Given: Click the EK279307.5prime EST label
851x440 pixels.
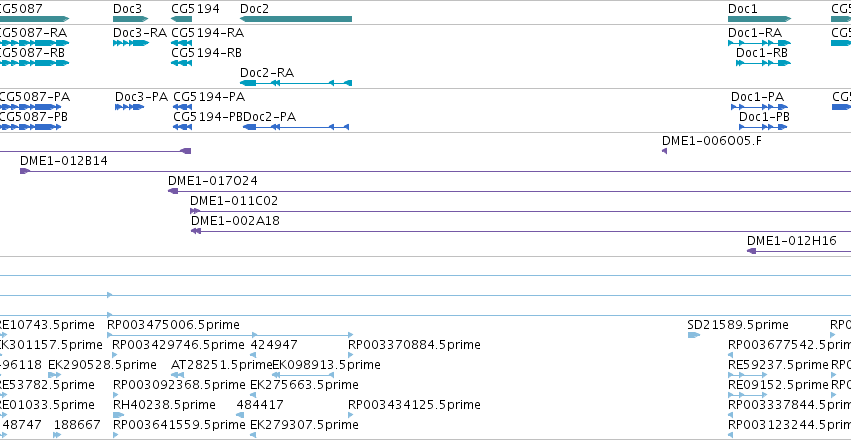Looking at the screenshot, I should [x=304, y=425].
